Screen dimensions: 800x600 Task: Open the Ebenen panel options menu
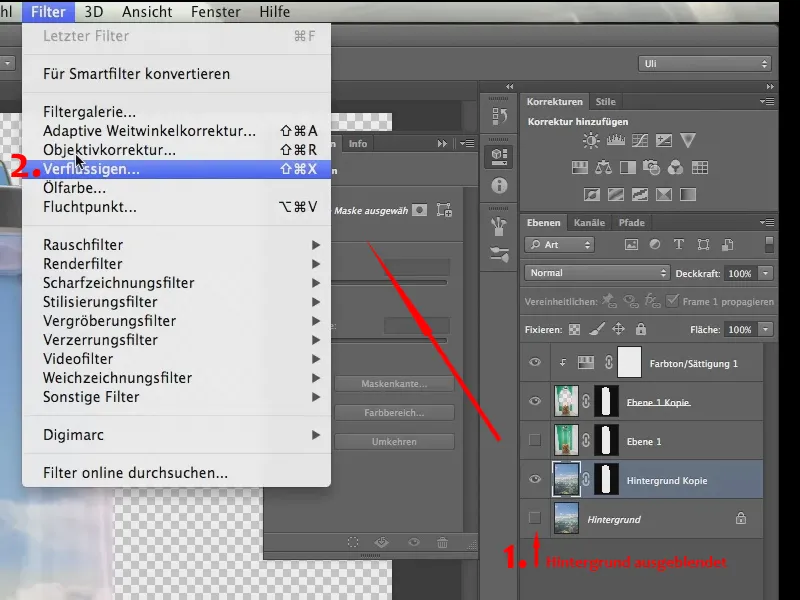click(x=767, y=222)
